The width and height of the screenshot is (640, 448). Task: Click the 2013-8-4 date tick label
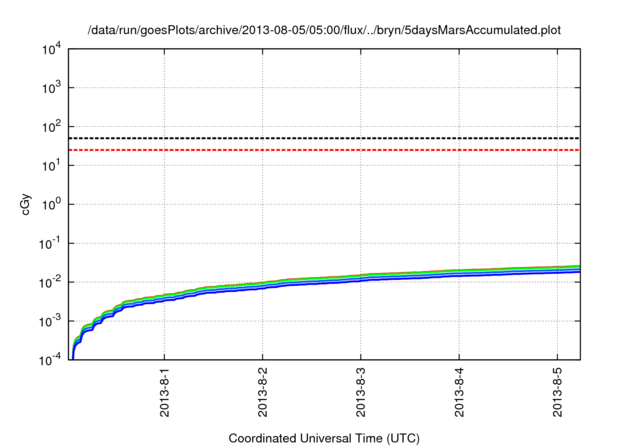click(459, 392)
